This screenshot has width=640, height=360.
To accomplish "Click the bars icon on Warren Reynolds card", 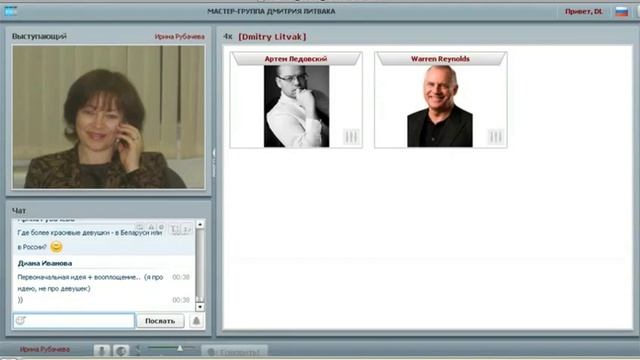I will click(x=496, y=137).
